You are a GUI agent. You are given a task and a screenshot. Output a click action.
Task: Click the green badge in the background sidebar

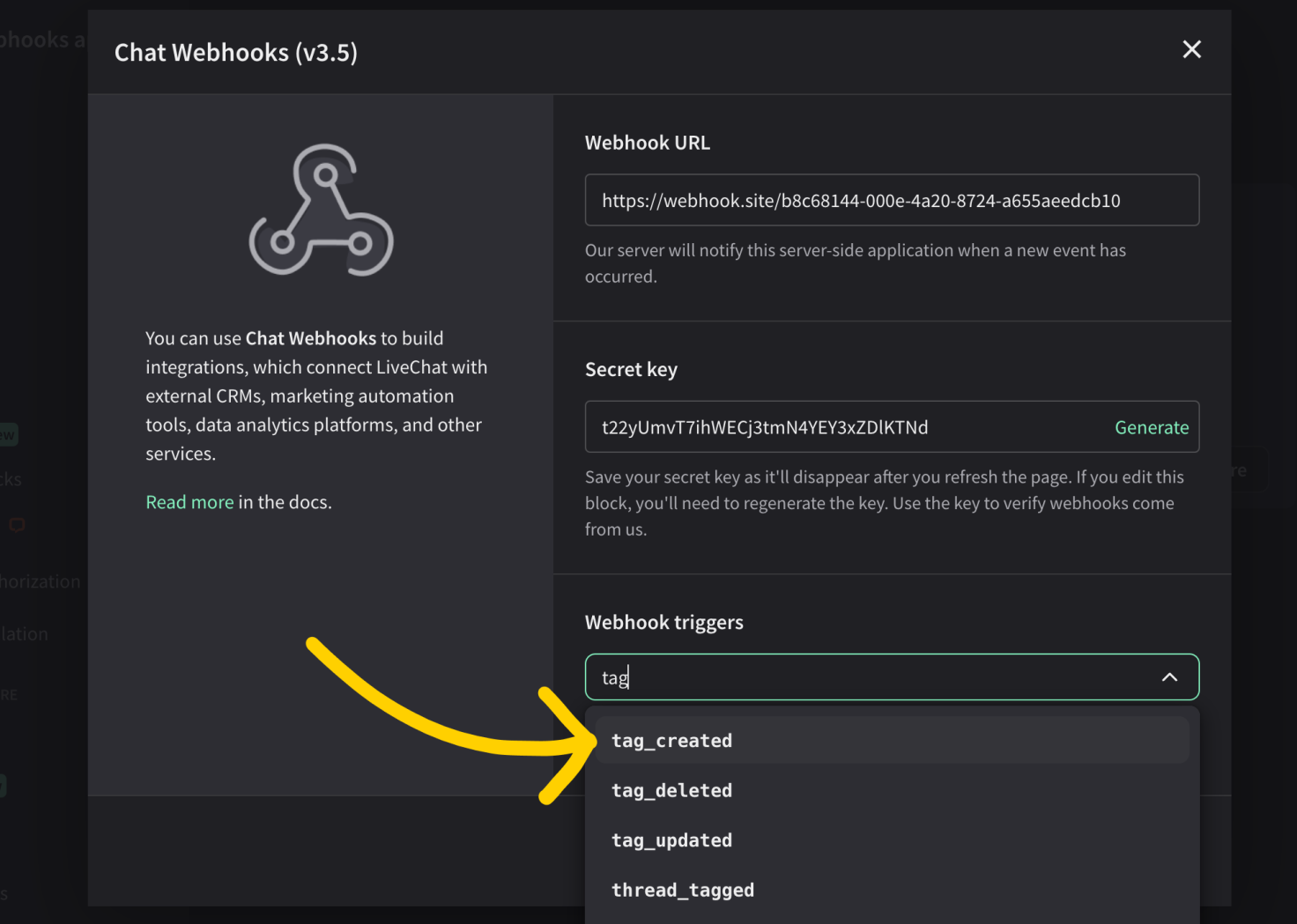coord(7,434)
